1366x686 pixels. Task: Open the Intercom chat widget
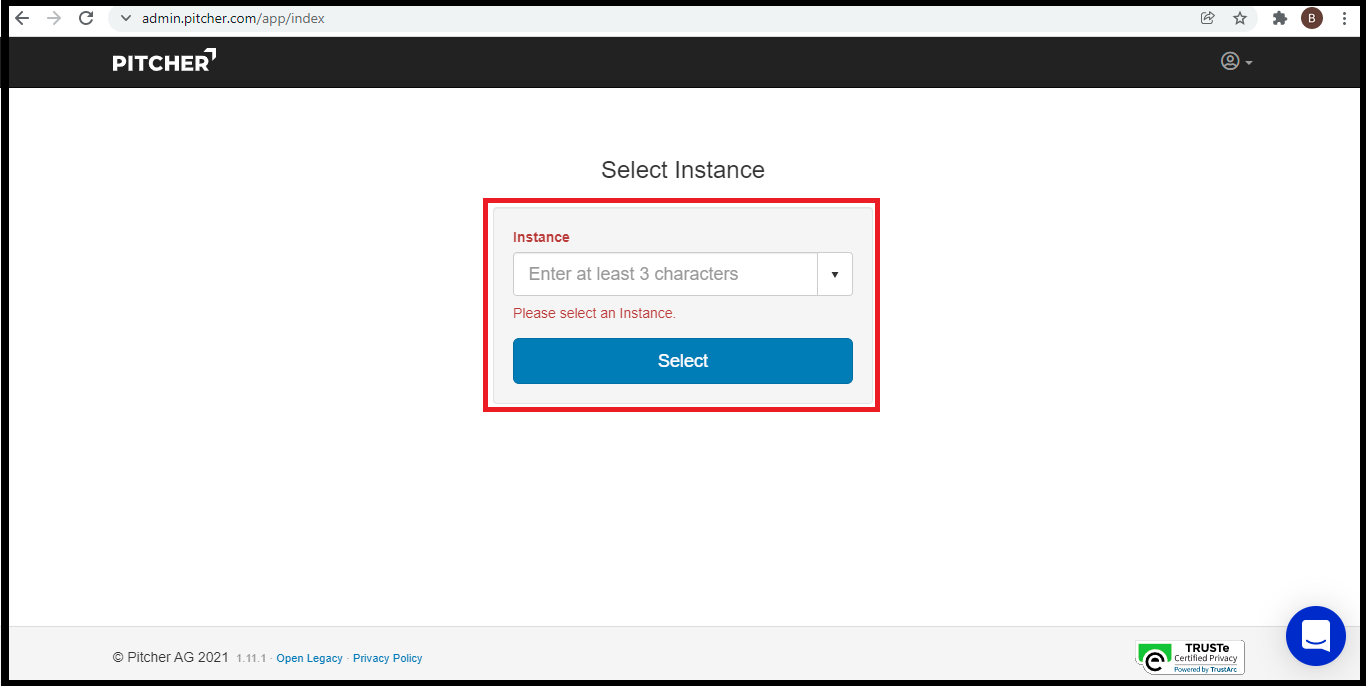coord(1315,636)
